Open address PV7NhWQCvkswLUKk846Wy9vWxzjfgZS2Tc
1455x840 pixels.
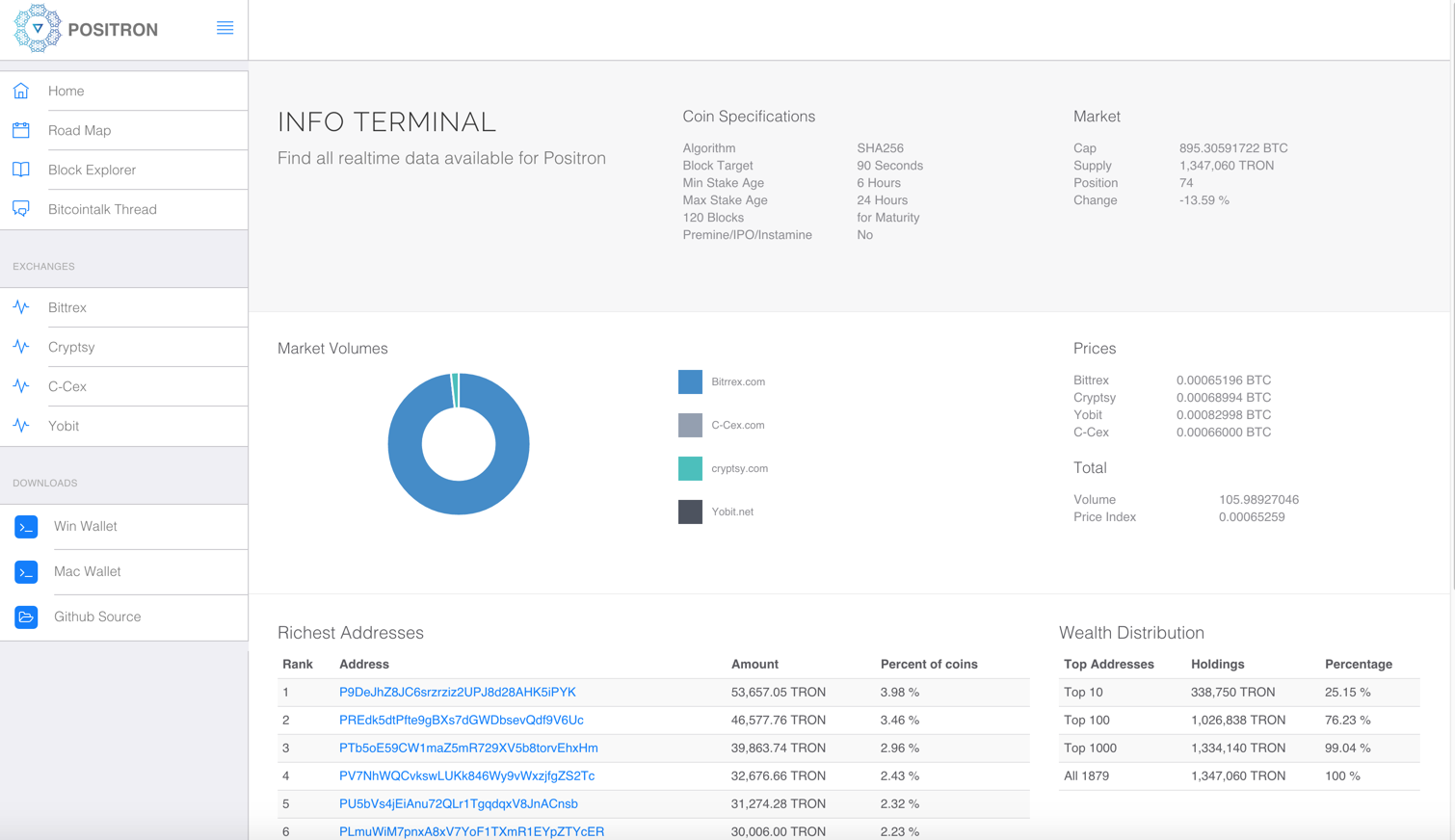(x=467, y=775)
